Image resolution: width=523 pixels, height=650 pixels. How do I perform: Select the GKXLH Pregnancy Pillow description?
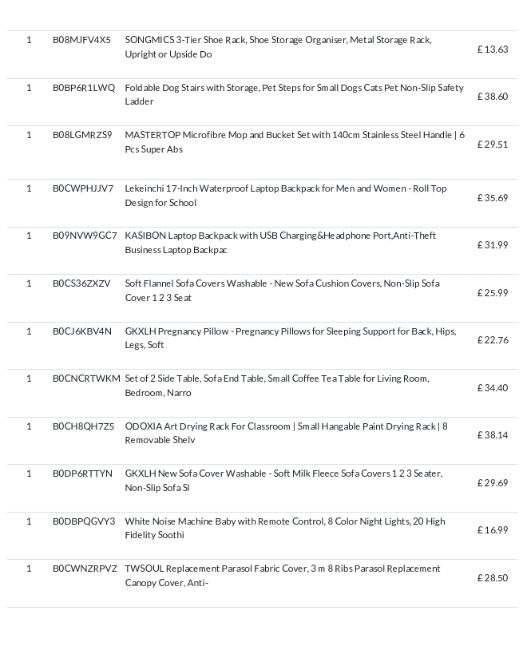pos(291,338)
